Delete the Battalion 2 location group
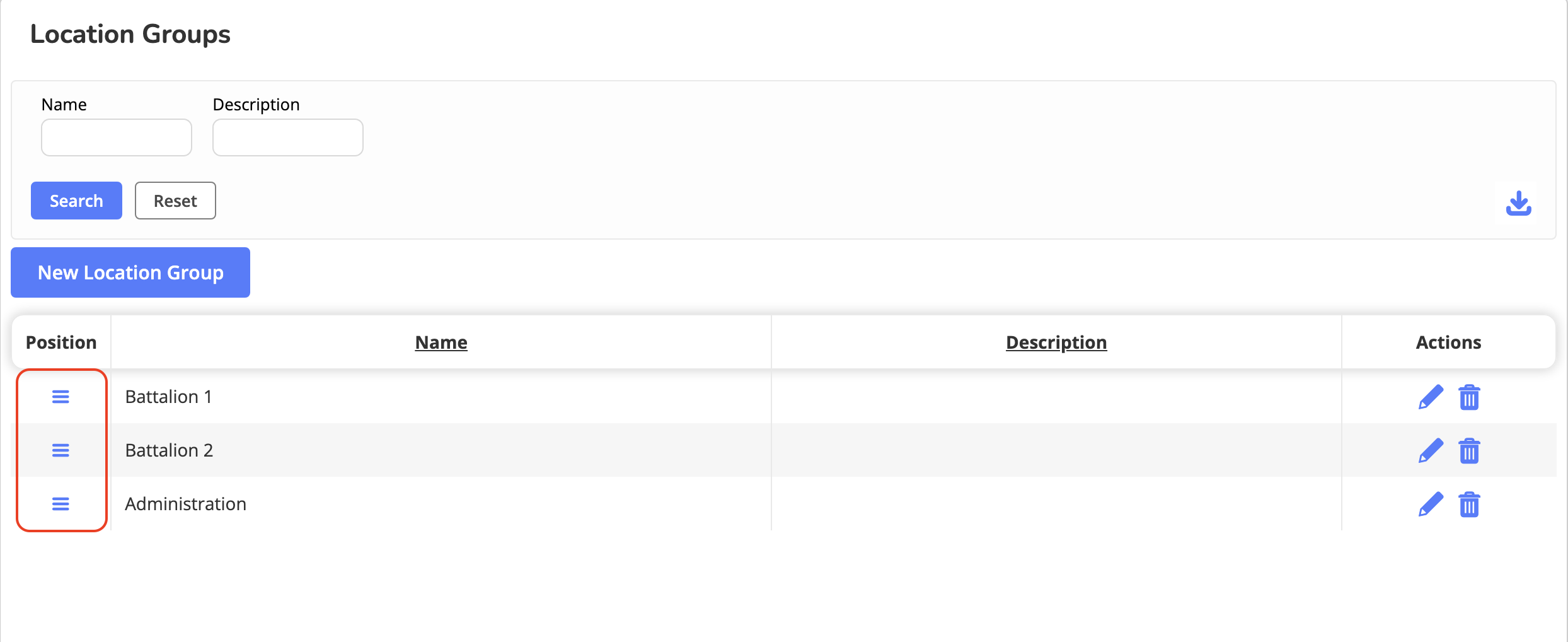This screenshot has width=1568, height=642. click(1469, 451)
